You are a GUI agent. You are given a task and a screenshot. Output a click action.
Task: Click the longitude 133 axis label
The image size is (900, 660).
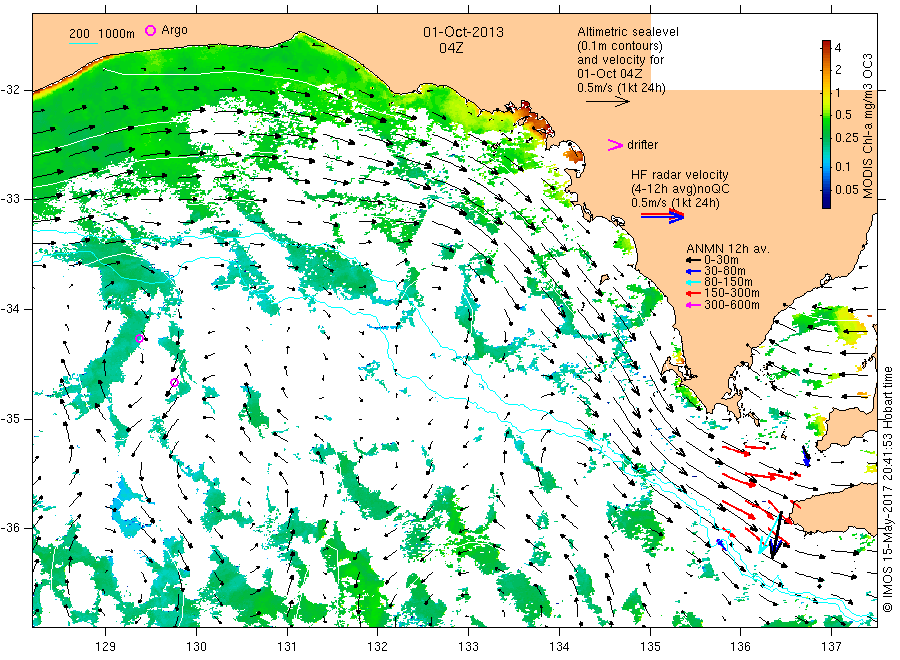click(x=468, y=647)
